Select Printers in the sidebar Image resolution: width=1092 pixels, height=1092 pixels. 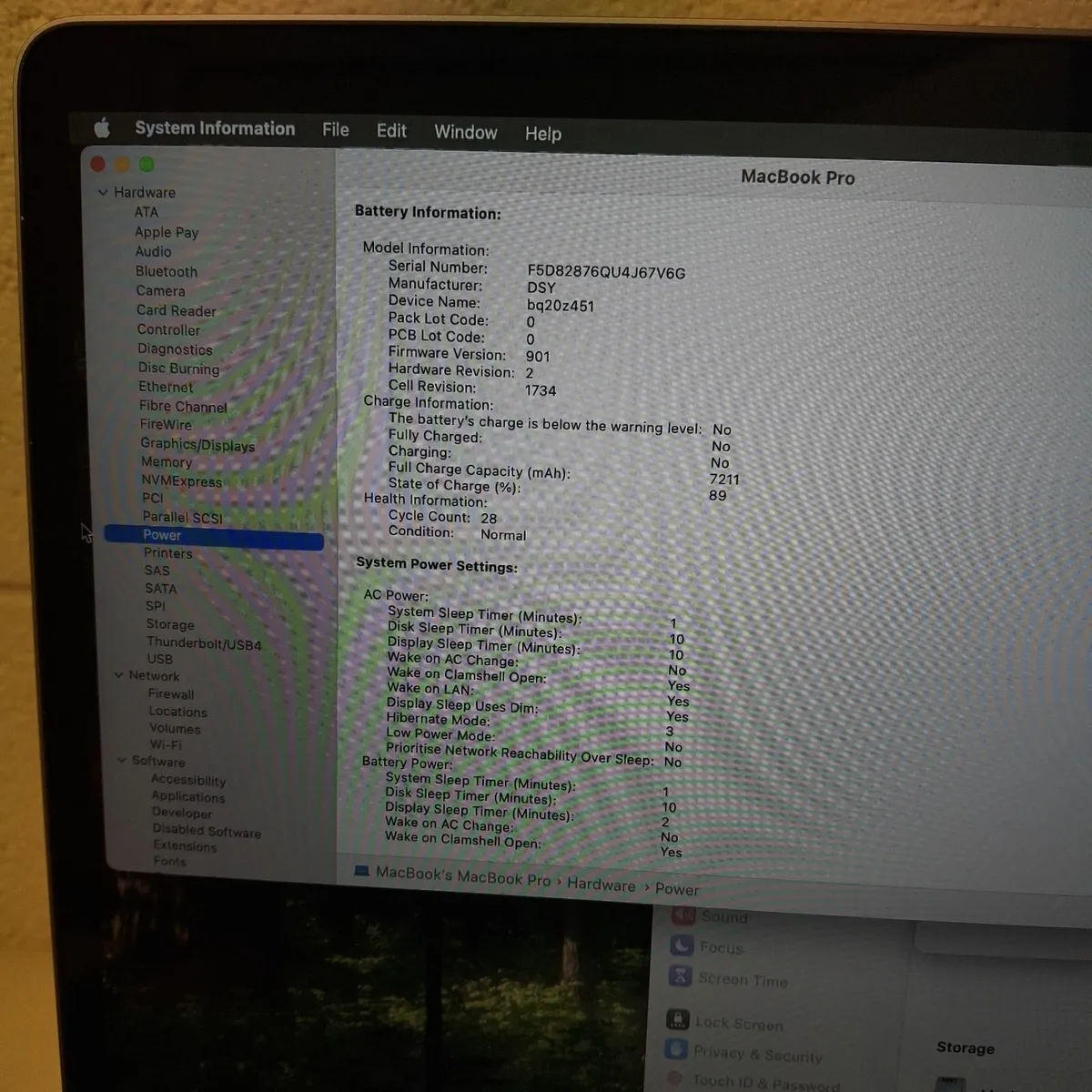coord(168,553)
